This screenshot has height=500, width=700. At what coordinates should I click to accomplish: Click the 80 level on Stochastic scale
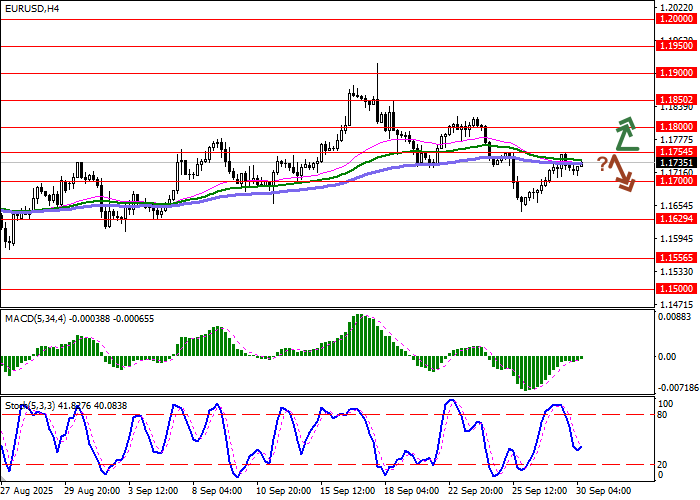click(x=664, y=414)
